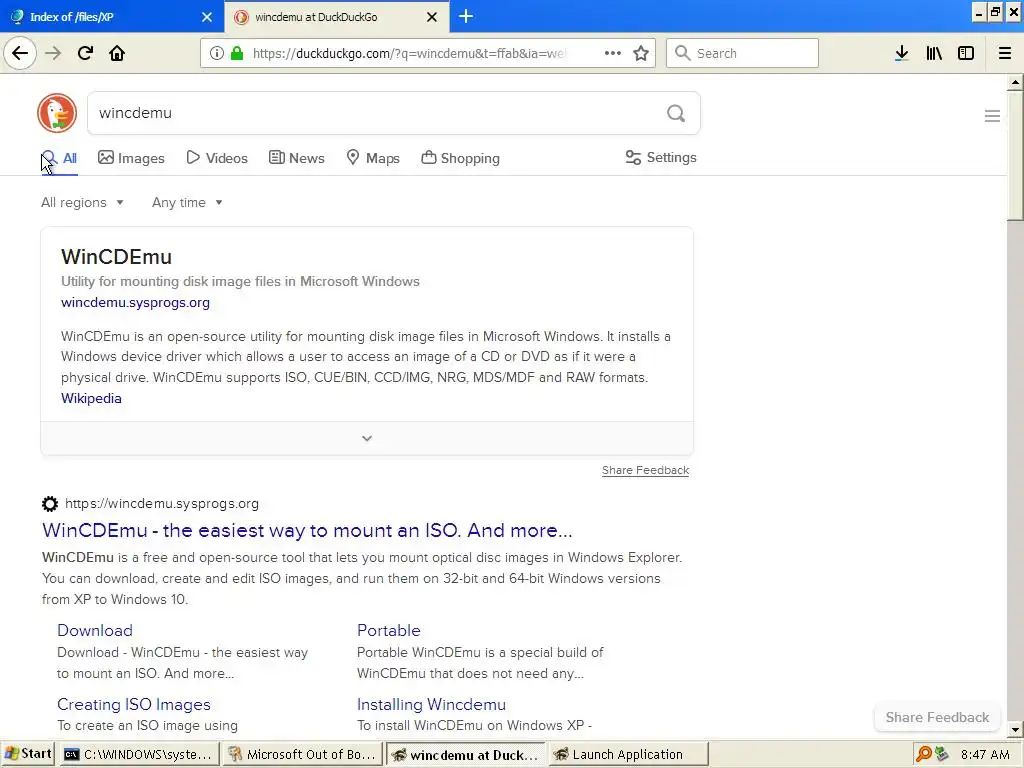Screen dimensions: 1024x768
Task: Open the https://wincdemu.sysprogs.org URL
Action: 162,504
